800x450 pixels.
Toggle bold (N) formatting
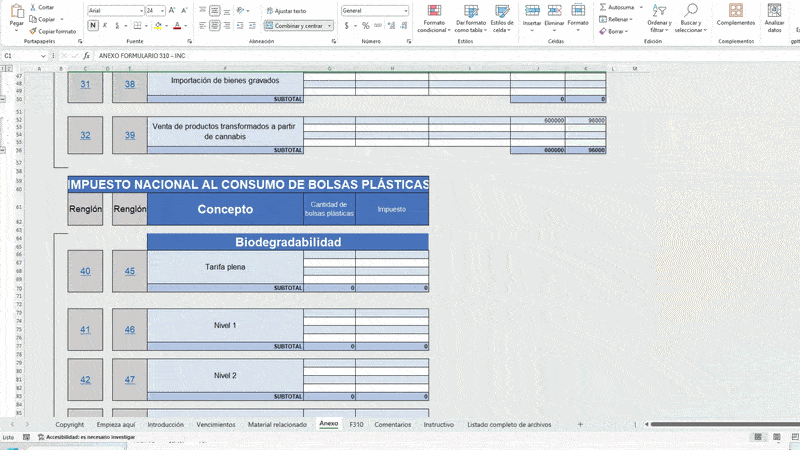(91, 25)
